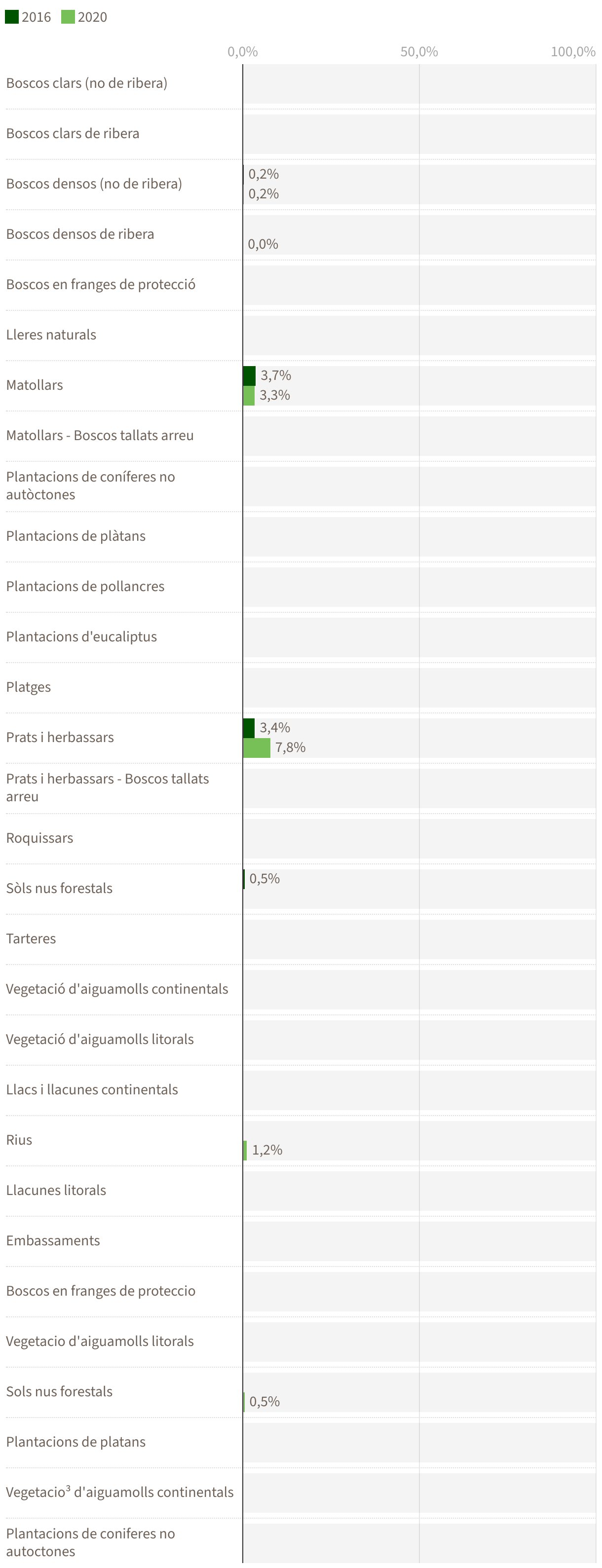Click the 3,7% value label
This screenshot has height=1568, width=602.
pyautogui.click(x=276, y=375)
